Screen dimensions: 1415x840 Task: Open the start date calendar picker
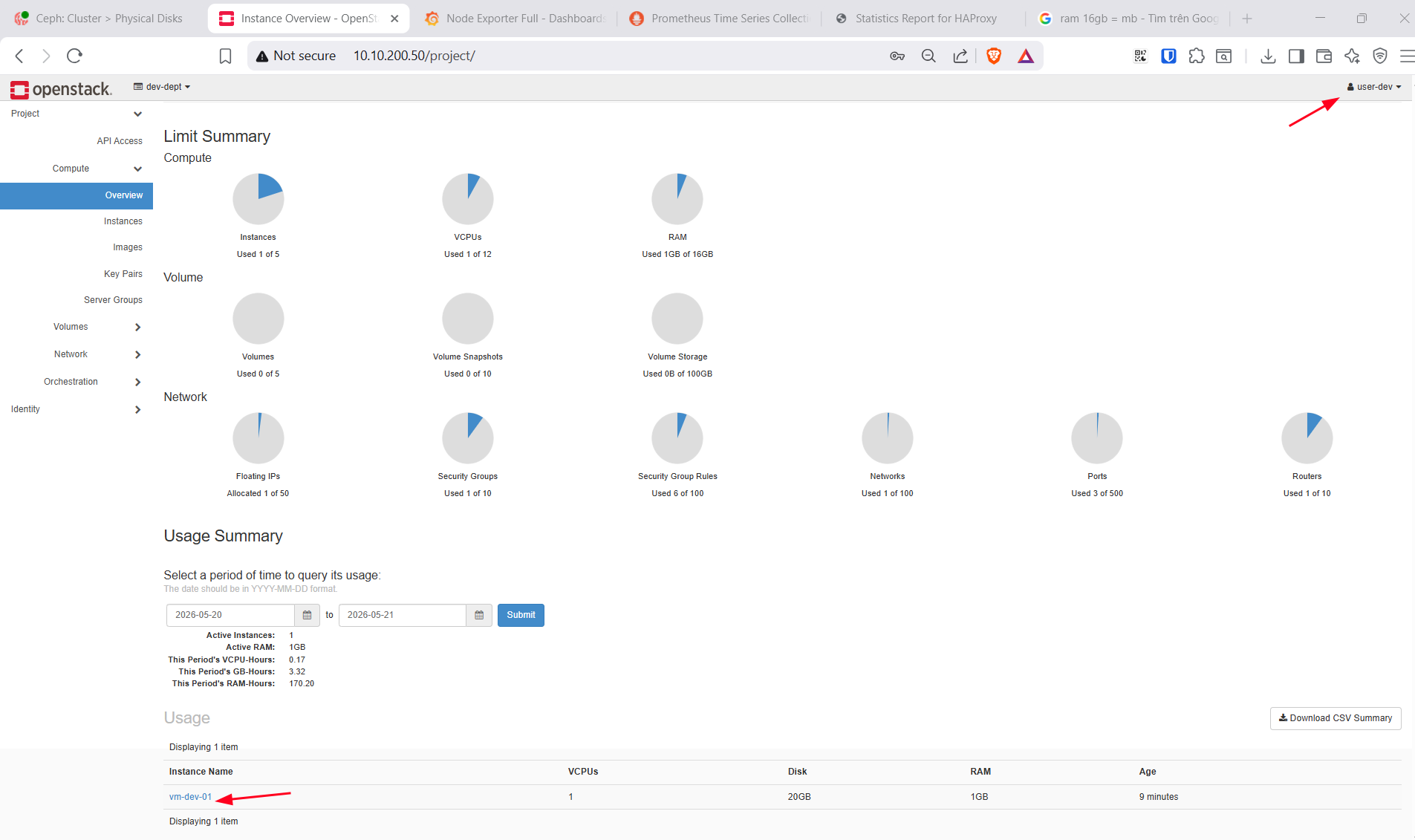coord(307,615)
